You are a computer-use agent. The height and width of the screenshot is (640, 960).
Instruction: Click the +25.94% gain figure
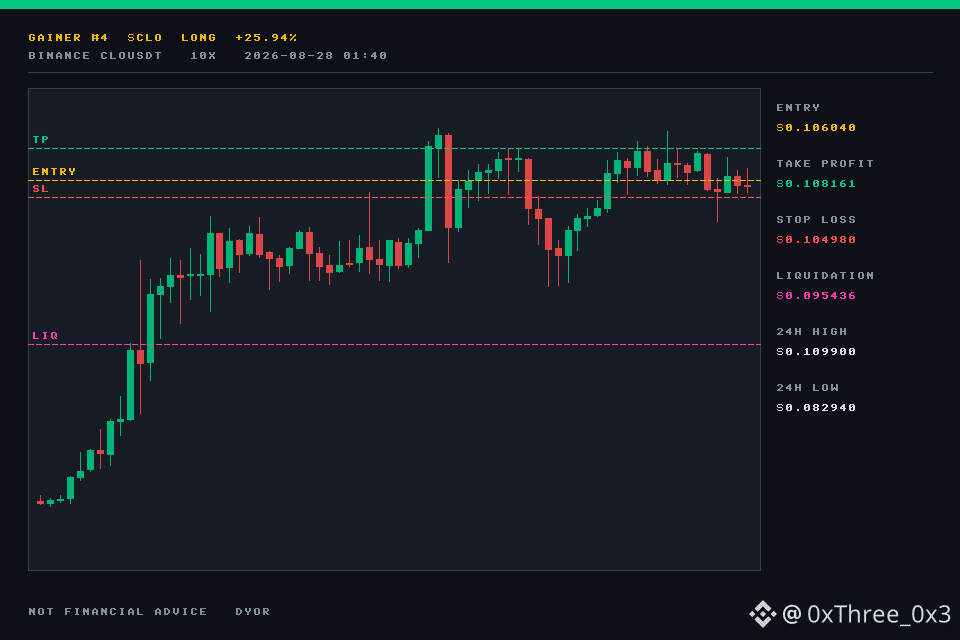266,37
